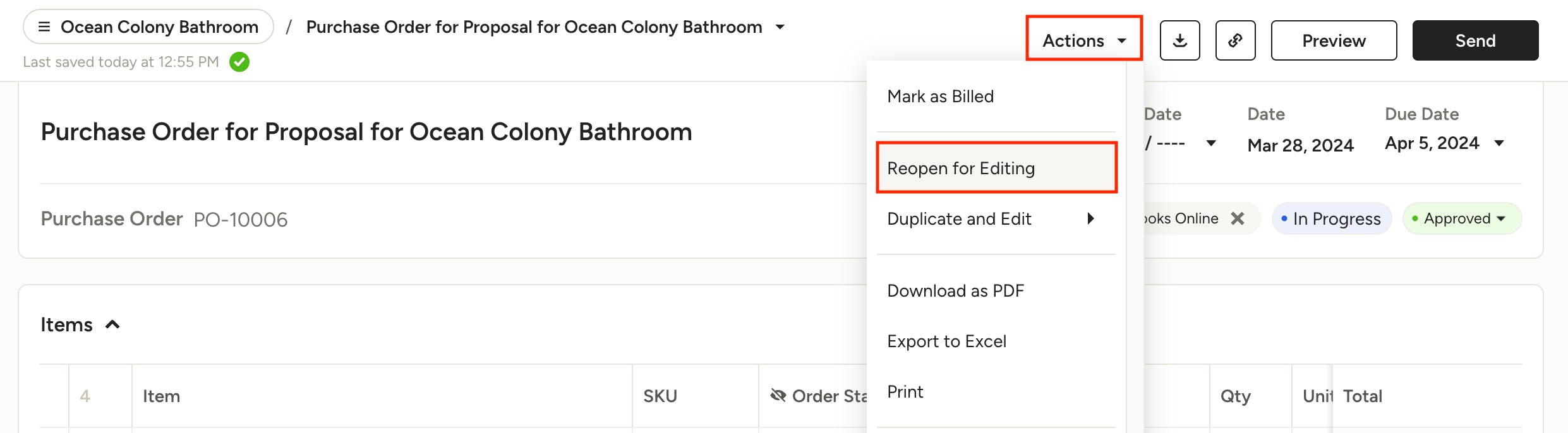Click the download icon button
Screen dimensions: 1568x433
(1179, 40)
